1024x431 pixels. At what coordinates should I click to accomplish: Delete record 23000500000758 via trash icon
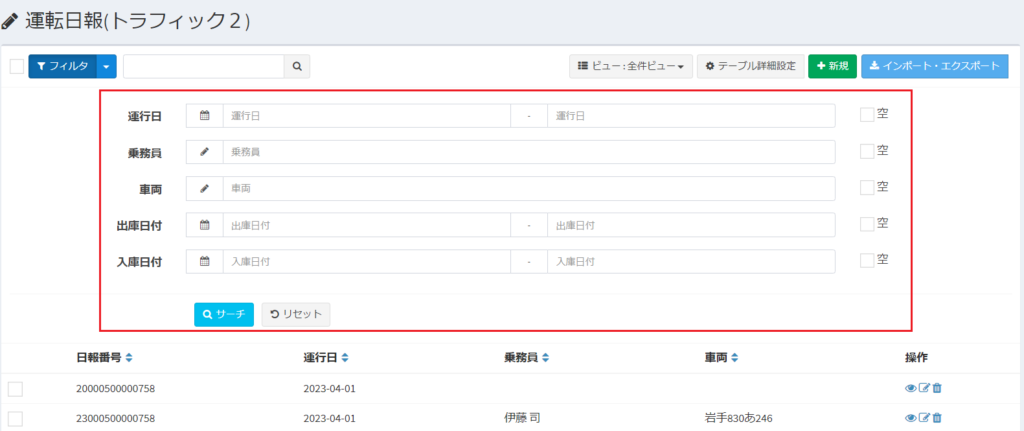(936, 418)
